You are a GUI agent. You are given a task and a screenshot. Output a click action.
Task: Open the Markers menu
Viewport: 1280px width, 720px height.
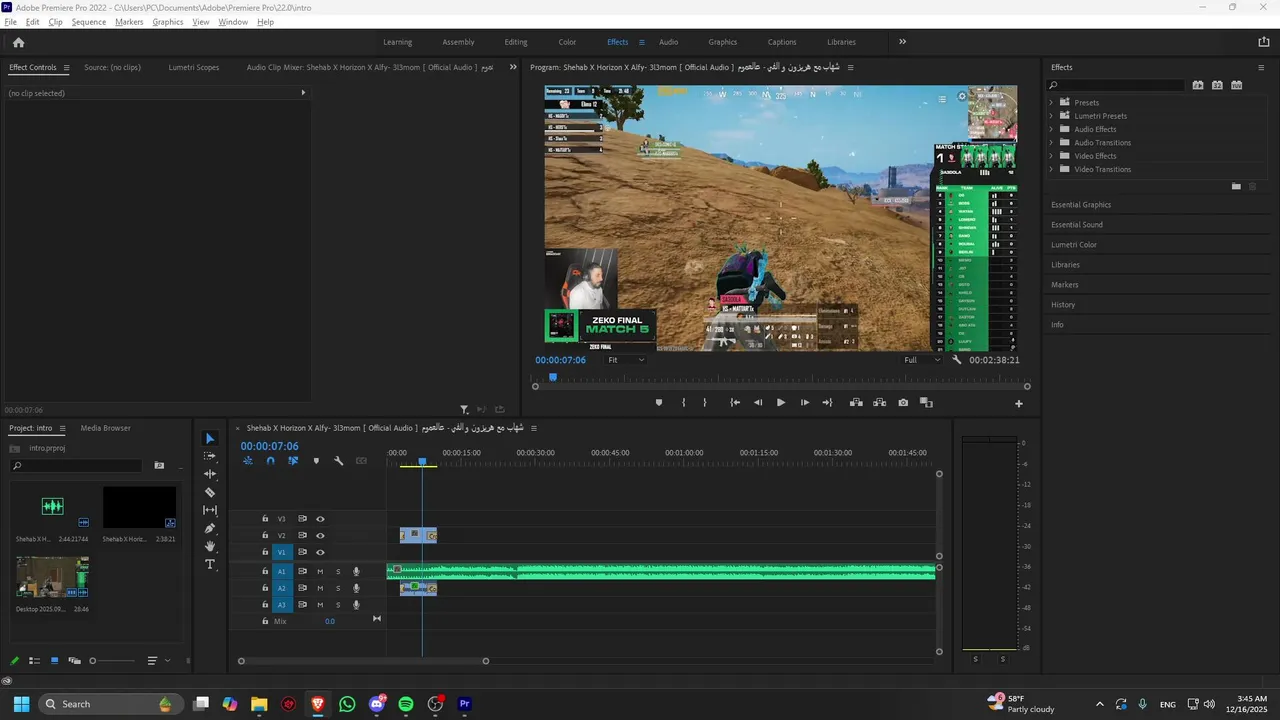click(129, 22)
